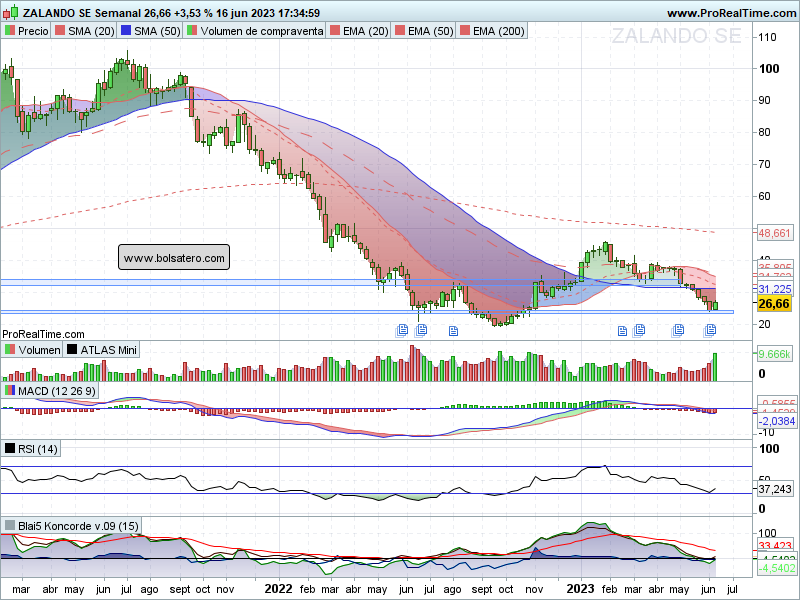Click the green Koncorde value tag -4,5402
The height and width of the screenshot is (600, 800).
(776, 568)
